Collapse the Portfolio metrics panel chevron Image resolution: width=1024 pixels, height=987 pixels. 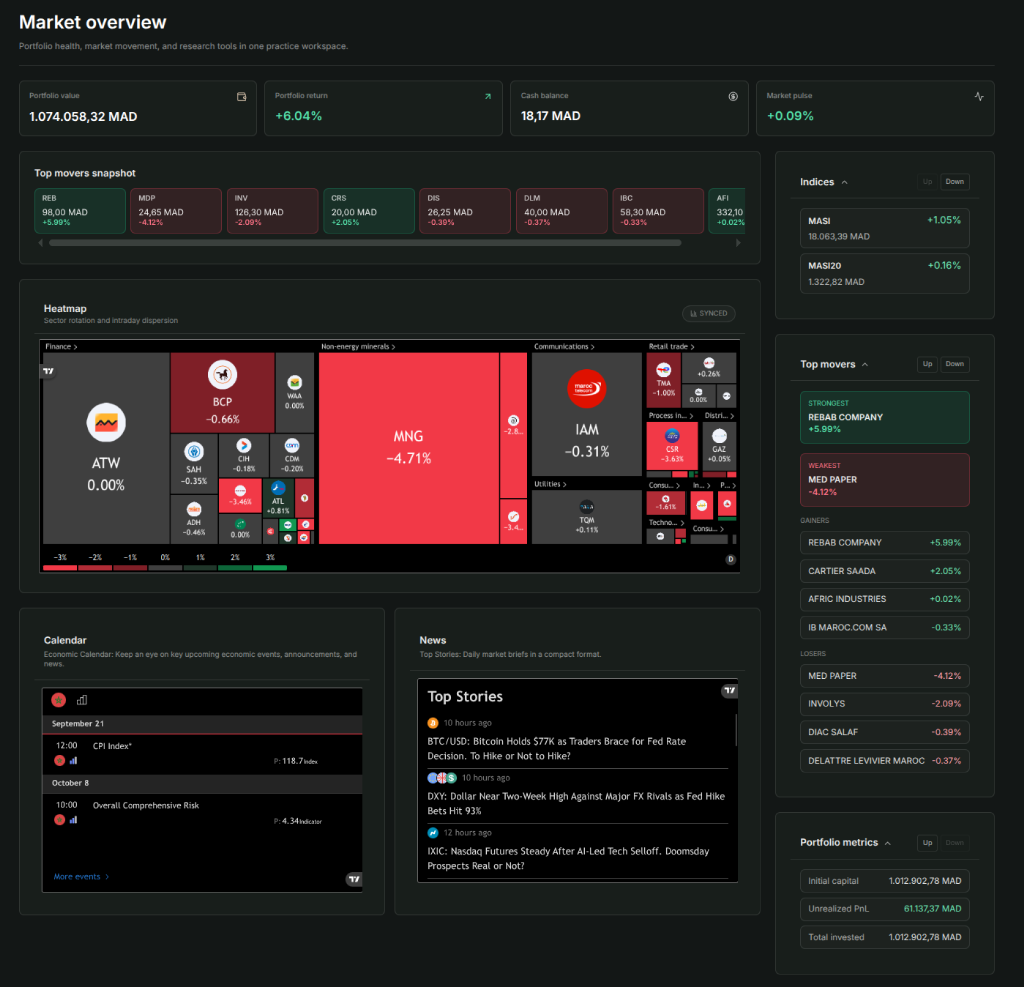888,843
